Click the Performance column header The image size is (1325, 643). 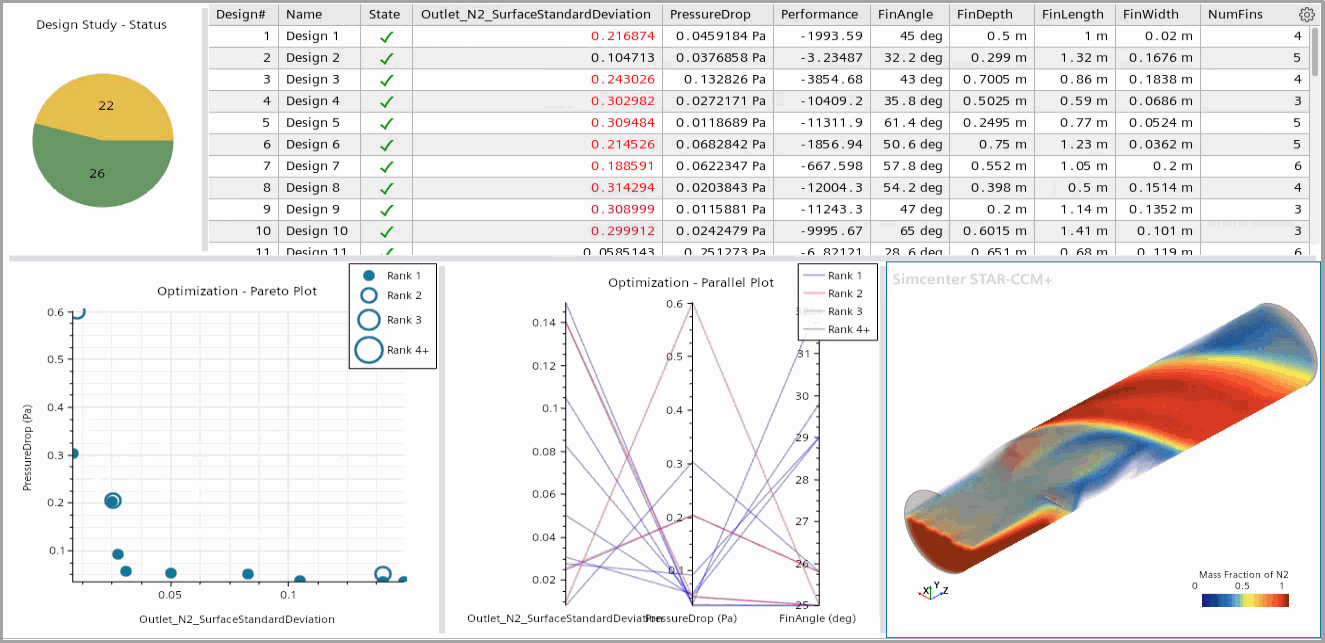(819, 15)
